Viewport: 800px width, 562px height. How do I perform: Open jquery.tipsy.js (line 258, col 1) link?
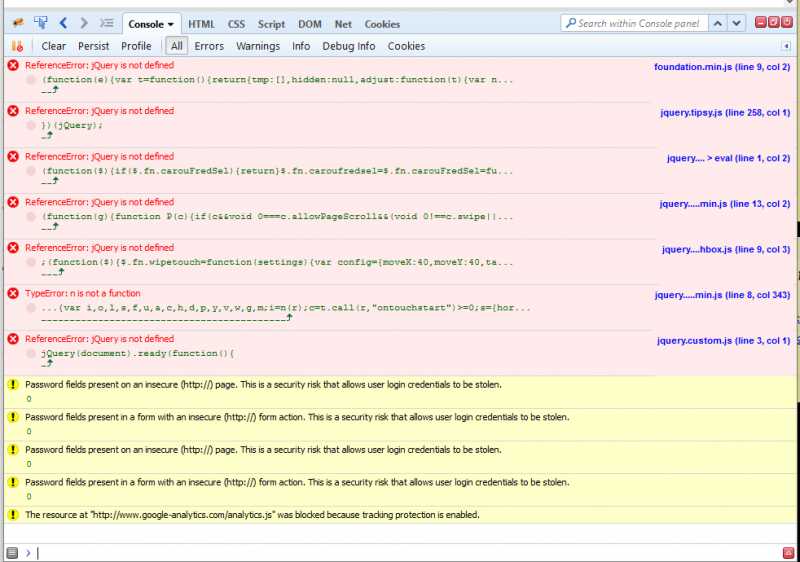(x=725, y=112)
